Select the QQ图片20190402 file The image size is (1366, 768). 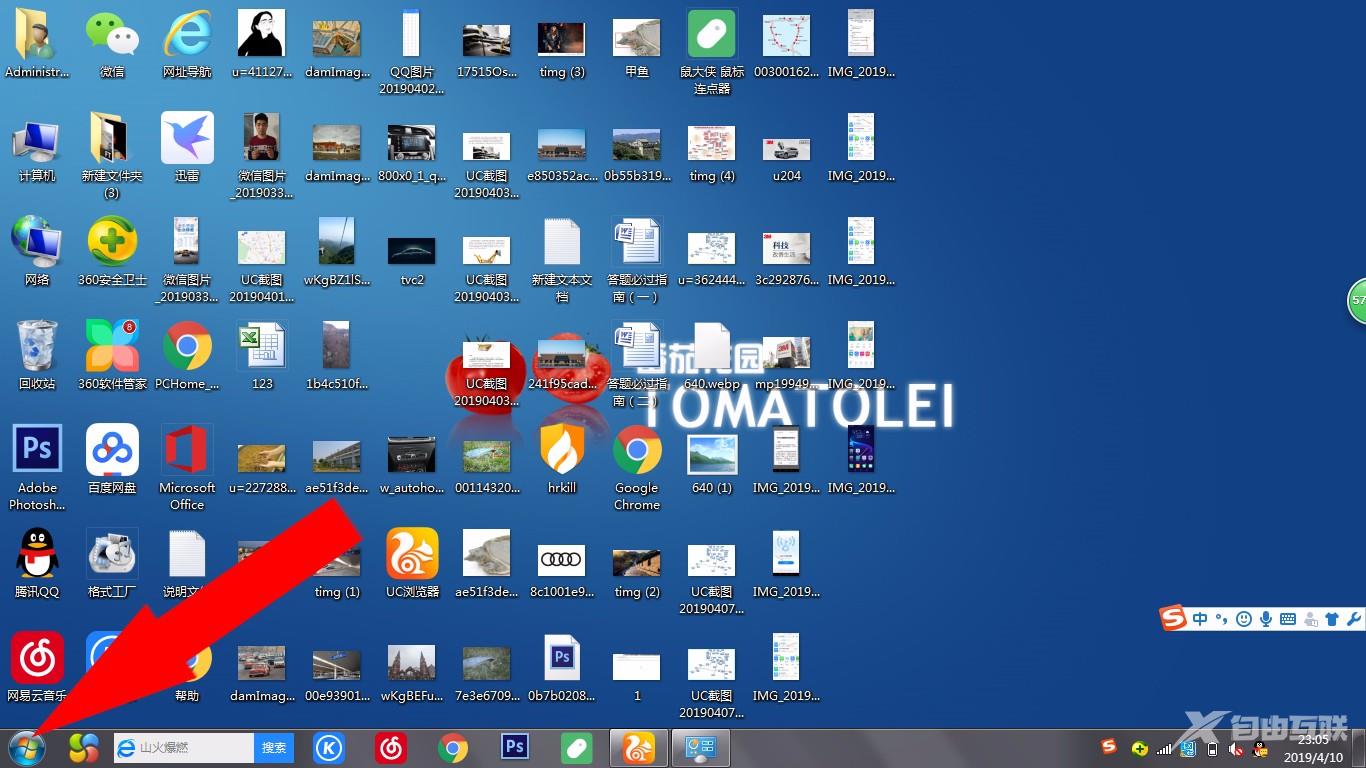tap(412, 52)
